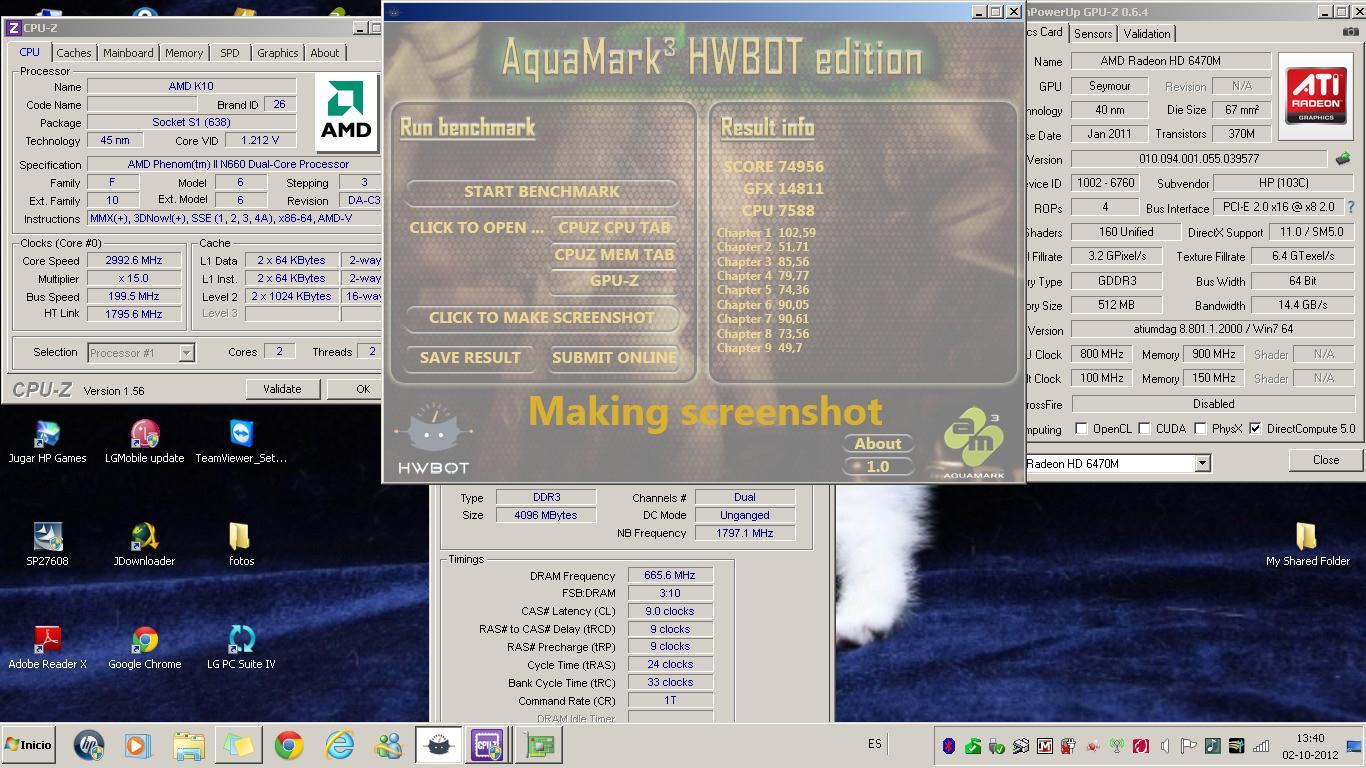Click the PCI-E bus interface help question mark
Viewport: 1366px width, 768px height.
(1350, 207)
